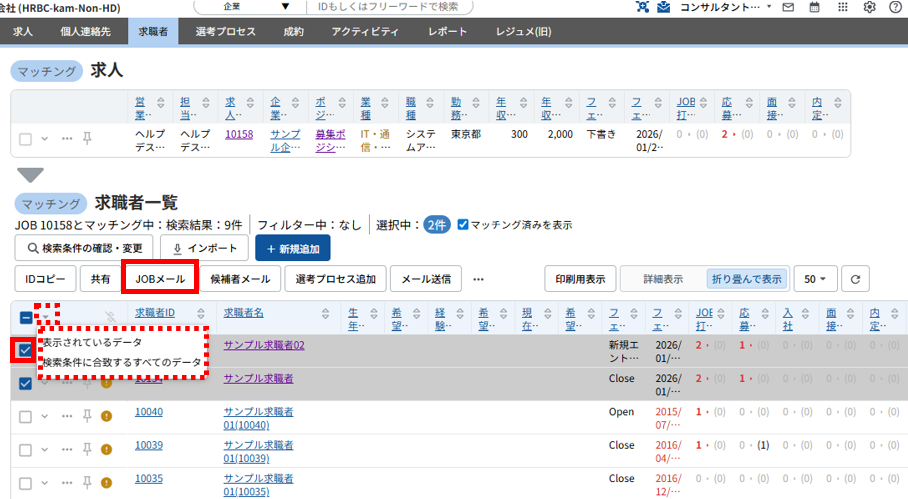The height and width of the screenshot is (499, 908).
Task: Click the refresh icon beside the 50 dropdown
Action: point(855,279)
